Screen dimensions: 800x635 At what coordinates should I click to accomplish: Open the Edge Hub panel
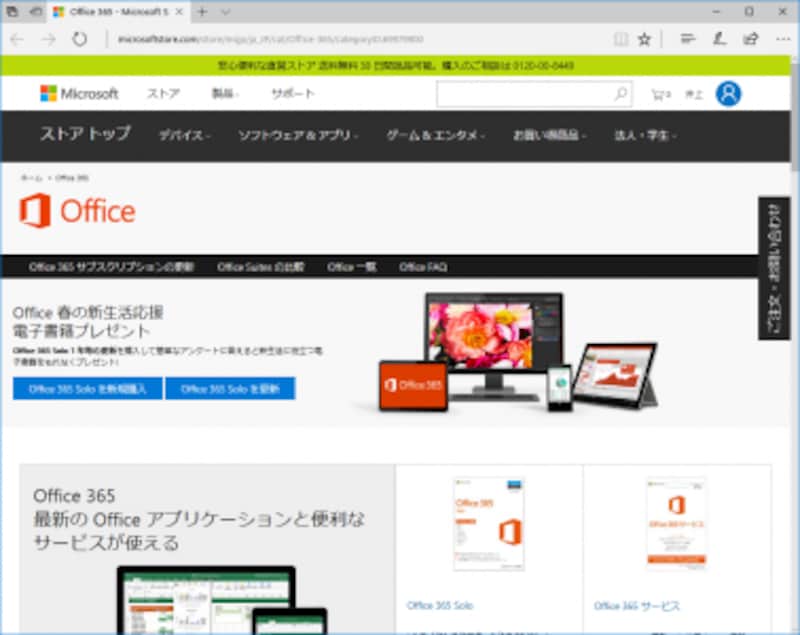pyautogui.click(x=688, y=39)
